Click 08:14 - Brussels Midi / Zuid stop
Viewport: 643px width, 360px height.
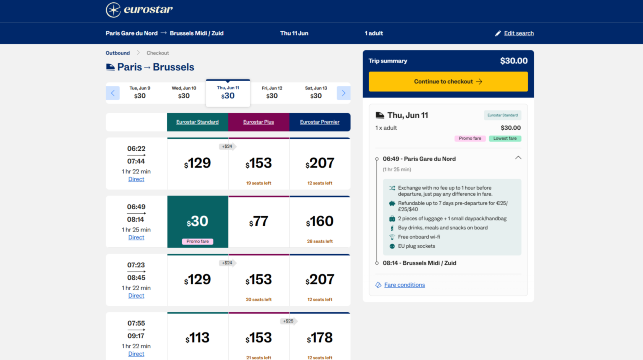[x=419, y=263]
